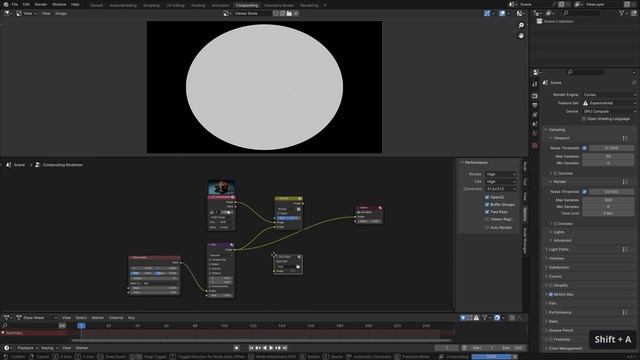The width and height of the screenshot is (640, 360).
Task: Expand the Volumes panel
Action: point(556,258)
